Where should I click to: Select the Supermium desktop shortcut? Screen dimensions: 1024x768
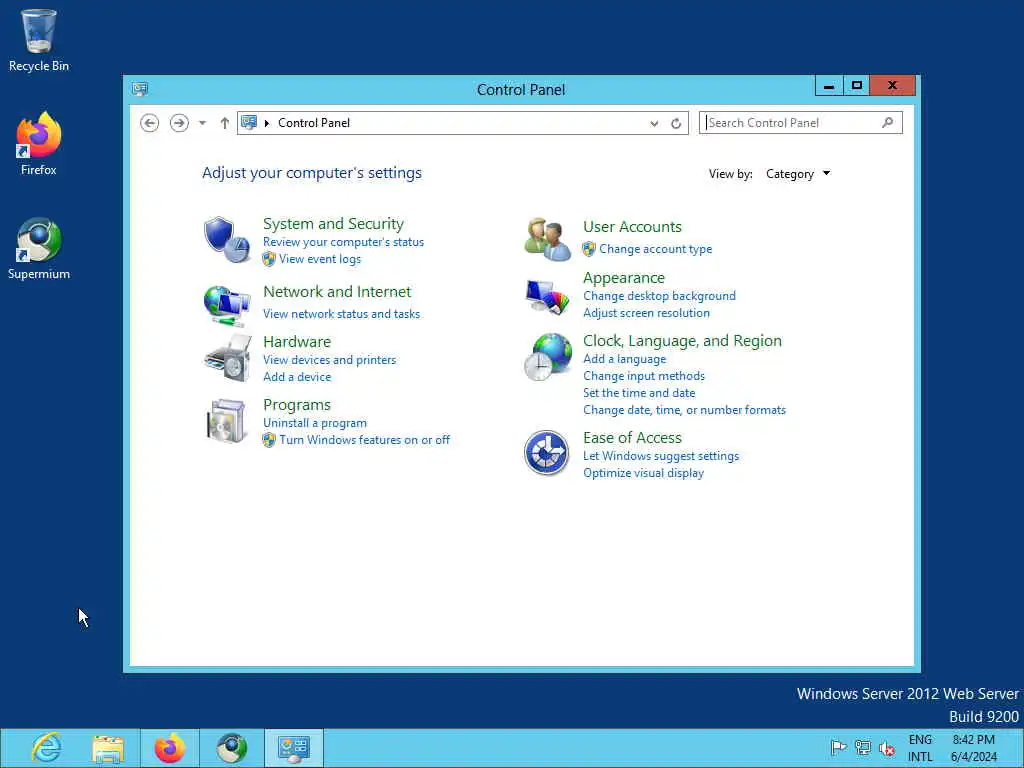39,248
